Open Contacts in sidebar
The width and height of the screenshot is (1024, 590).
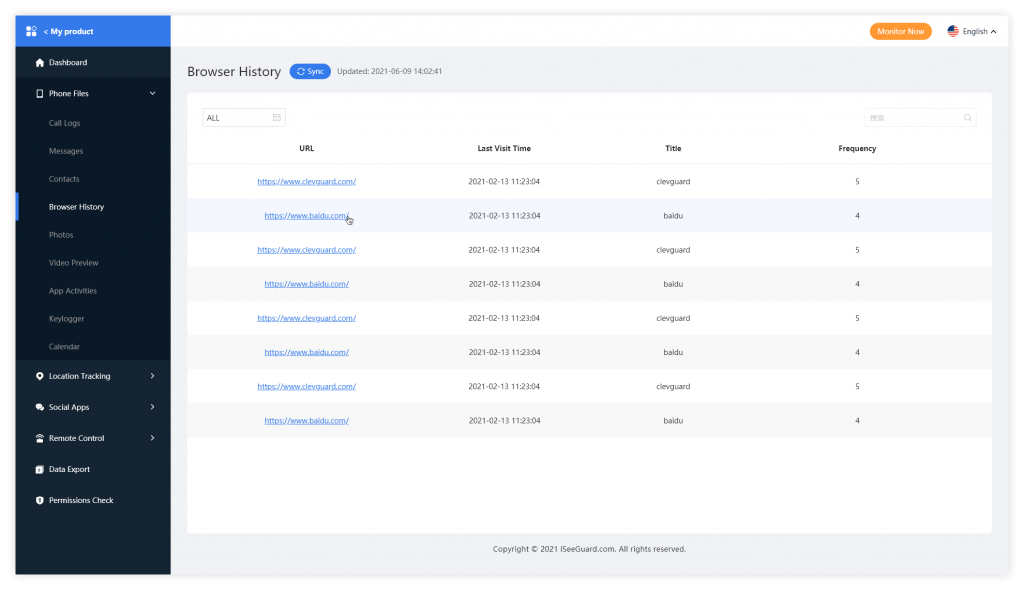pyautogui.click(x=64, y=179)
